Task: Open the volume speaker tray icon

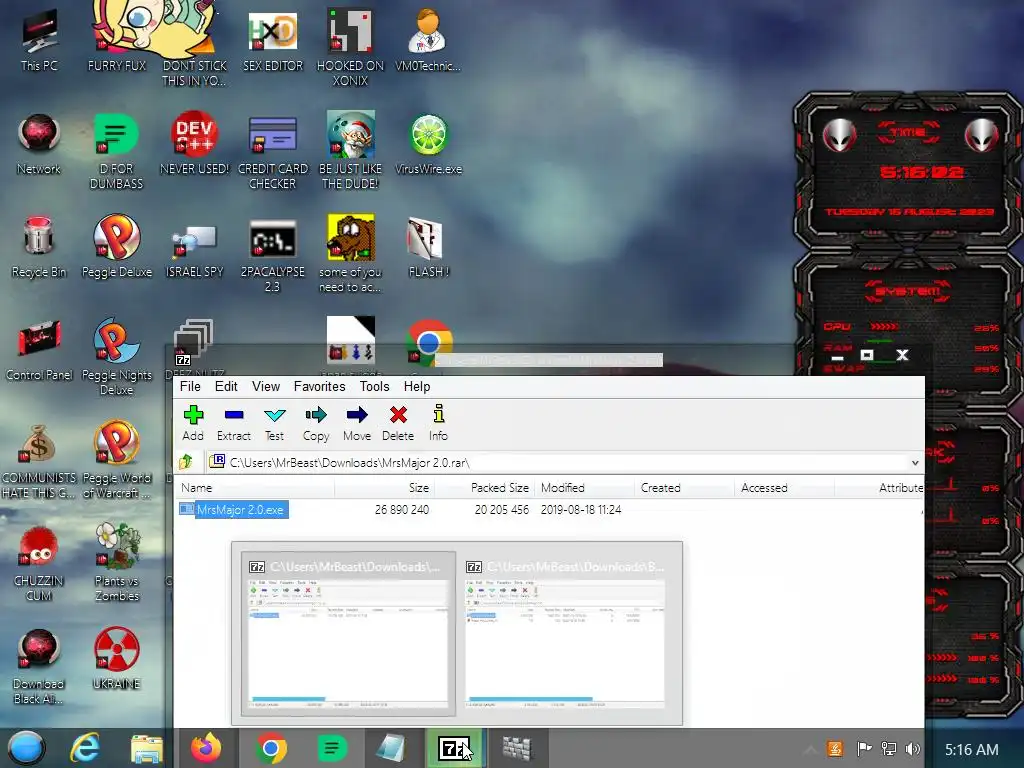Action: (x=913, y=749)
